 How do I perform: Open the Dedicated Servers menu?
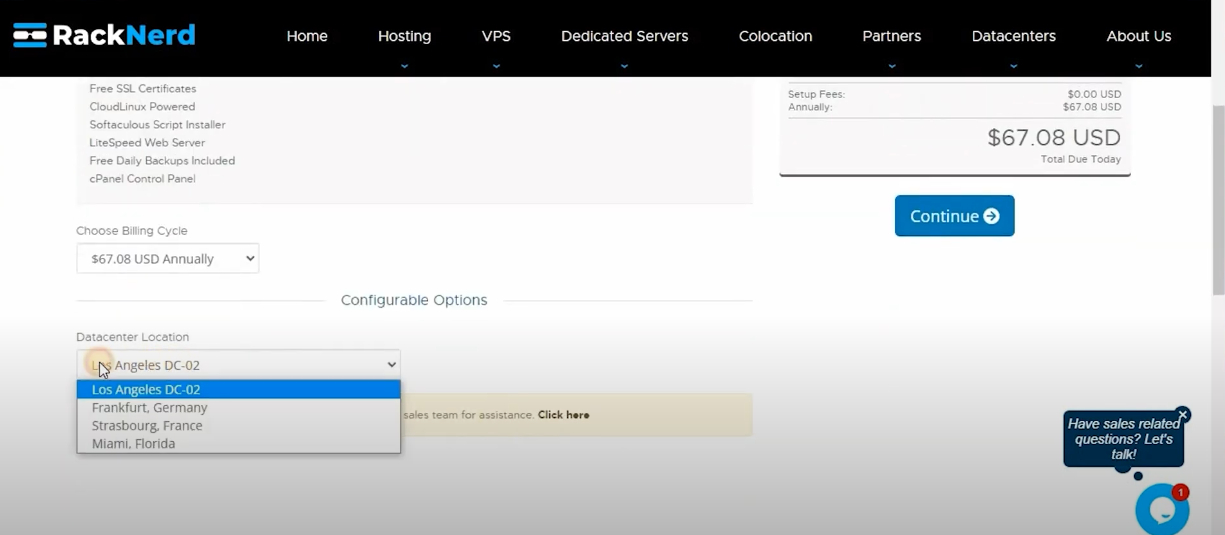pyautogui.click(x=624, y=36)
